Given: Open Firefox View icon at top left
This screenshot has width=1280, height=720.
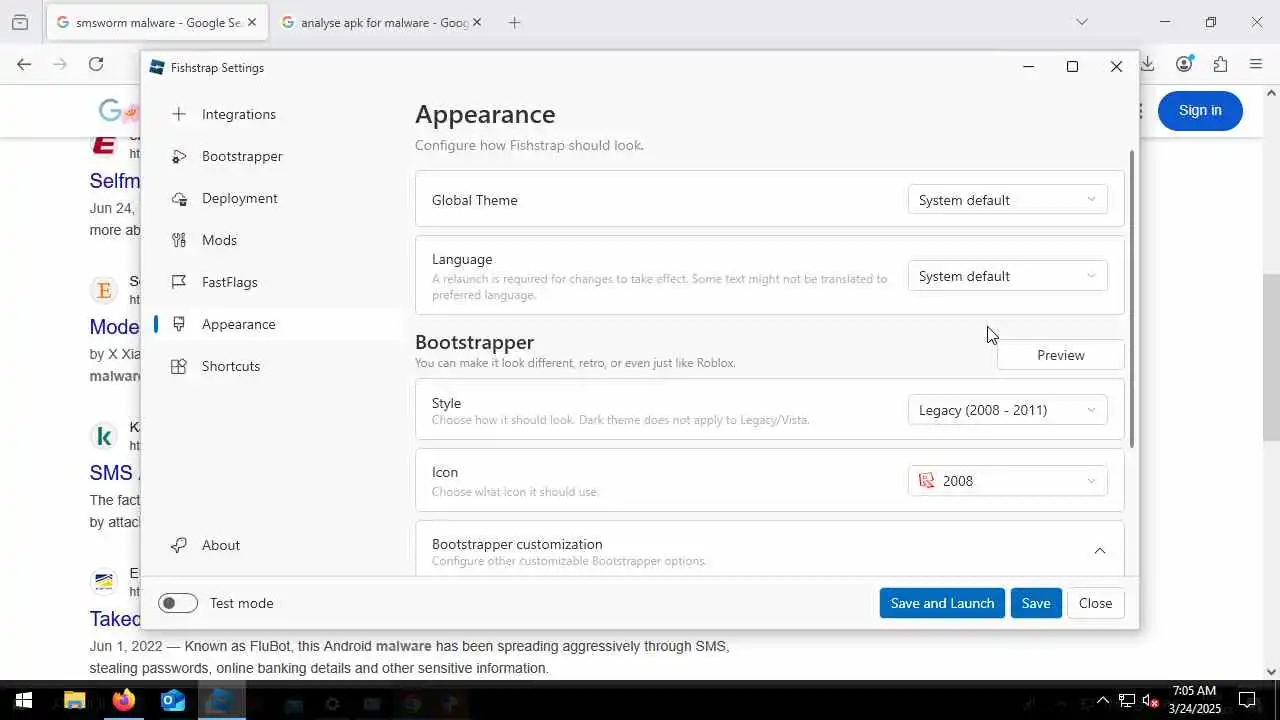Looking at the screenshot, I should (x=20, y=22).
